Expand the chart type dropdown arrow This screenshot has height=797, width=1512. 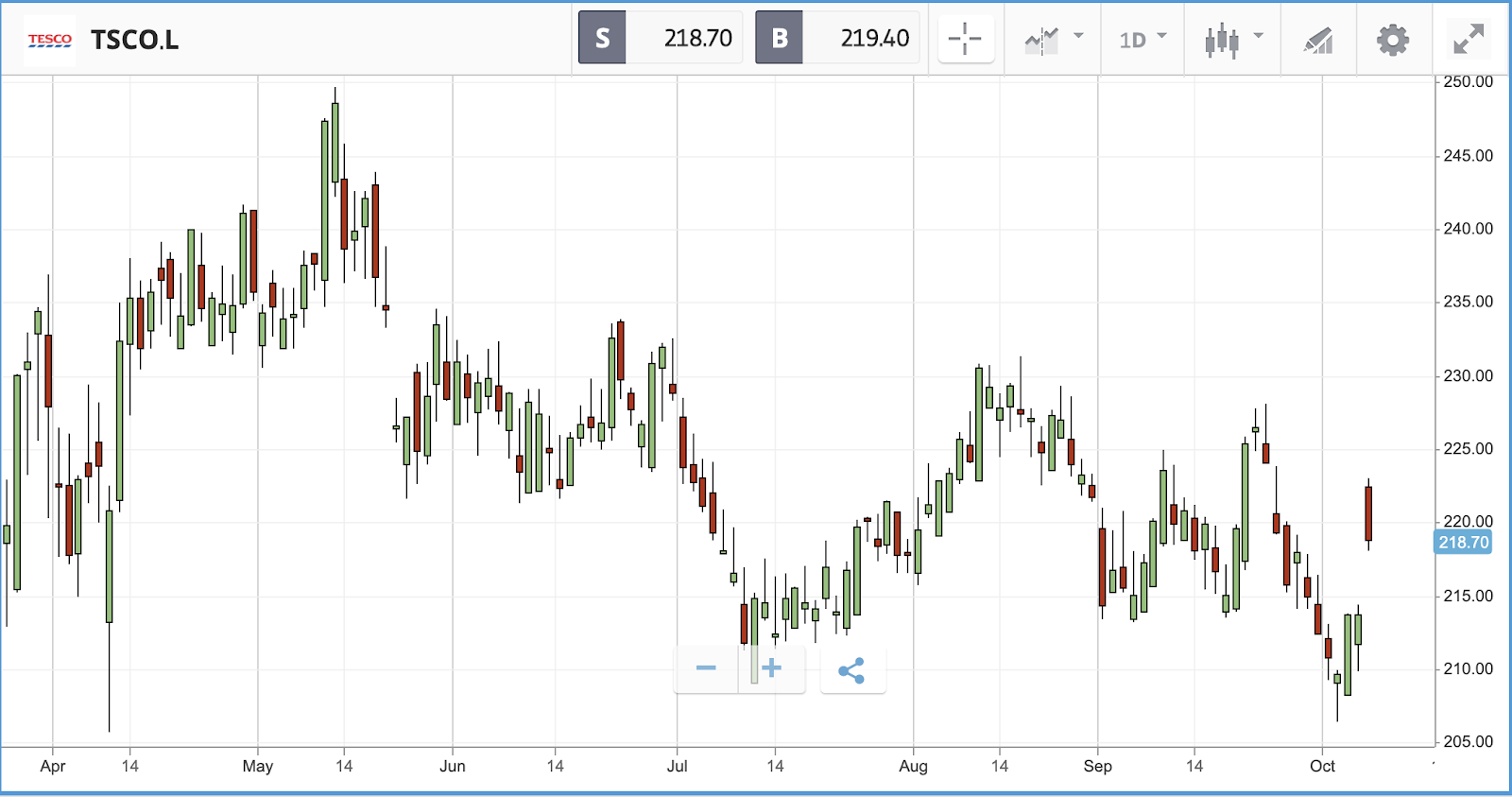tap(1258, 36)
